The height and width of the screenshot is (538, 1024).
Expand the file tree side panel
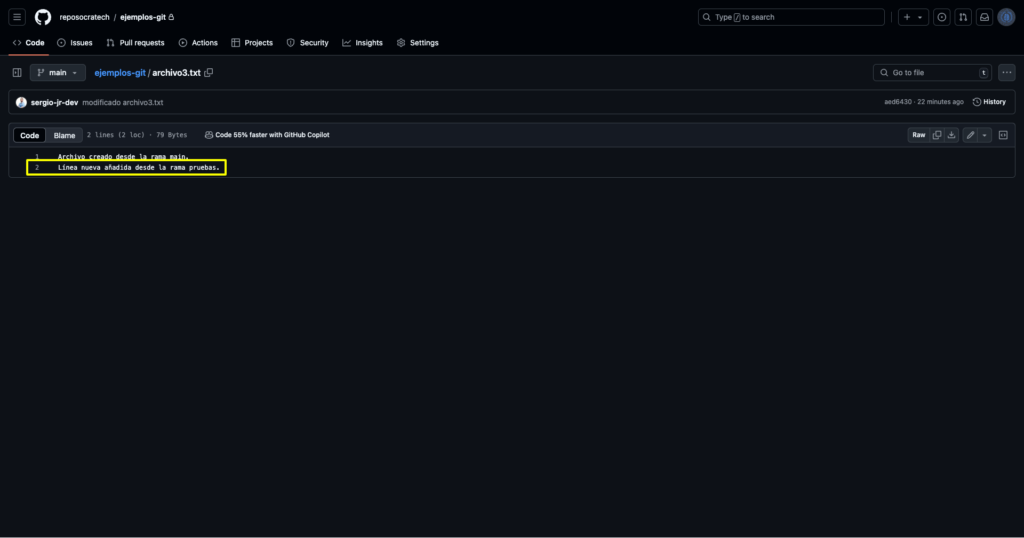tap(17, 72)
